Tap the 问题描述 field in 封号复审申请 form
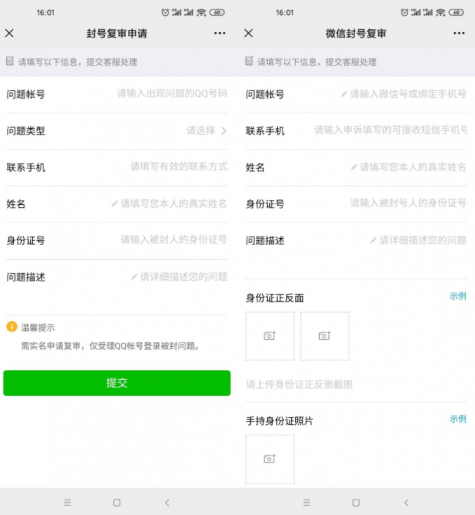This screenshot has height=515, width=475. pos(179,277)
